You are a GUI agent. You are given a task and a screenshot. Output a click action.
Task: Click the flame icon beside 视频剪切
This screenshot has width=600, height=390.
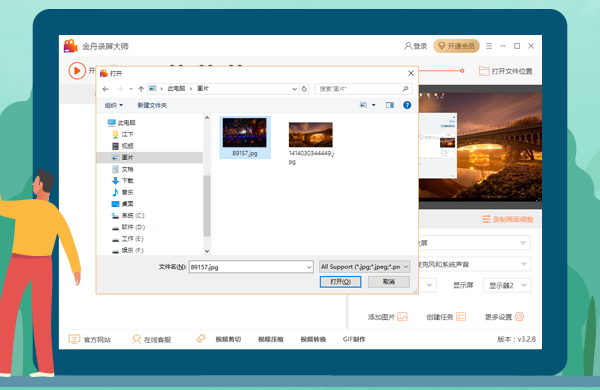click(x=201, y=339)
